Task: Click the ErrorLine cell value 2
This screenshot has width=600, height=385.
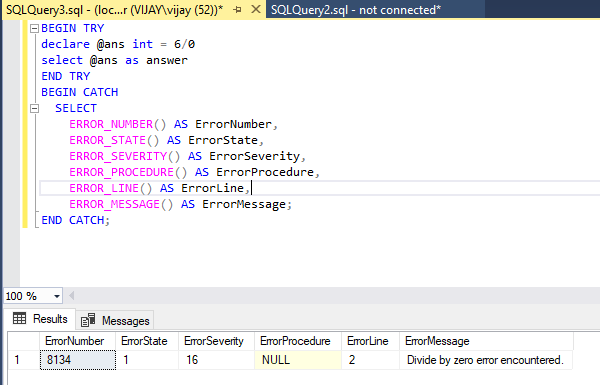Action: [x=370, y=360]
